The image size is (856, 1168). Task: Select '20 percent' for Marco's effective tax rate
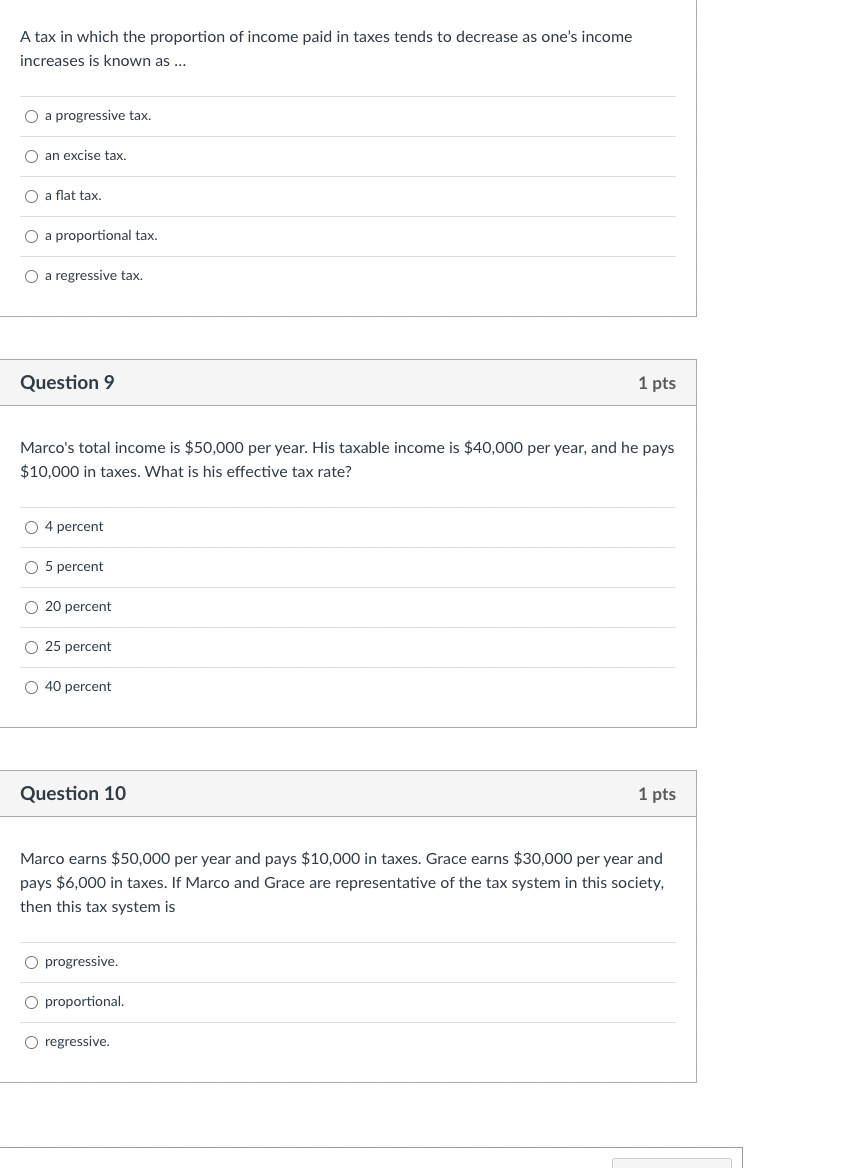click(31, 607)
